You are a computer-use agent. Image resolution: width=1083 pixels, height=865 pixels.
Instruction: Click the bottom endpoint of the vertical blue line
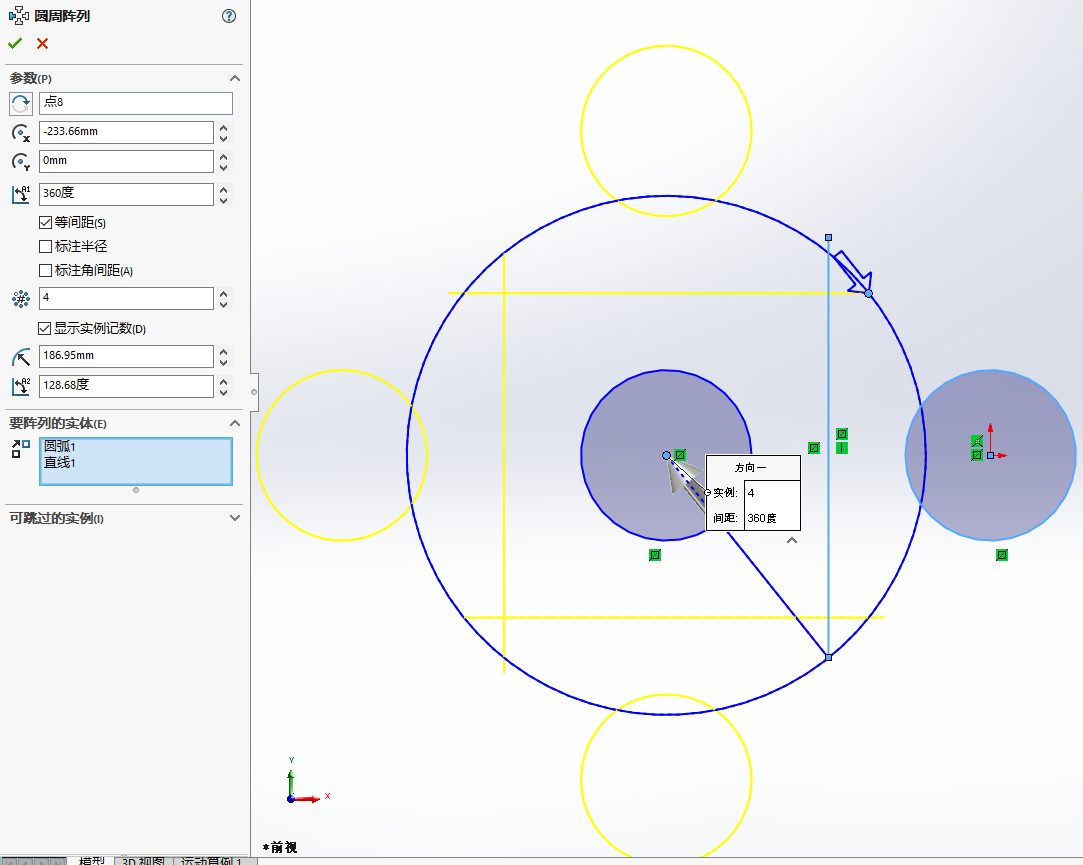[829, 657]
